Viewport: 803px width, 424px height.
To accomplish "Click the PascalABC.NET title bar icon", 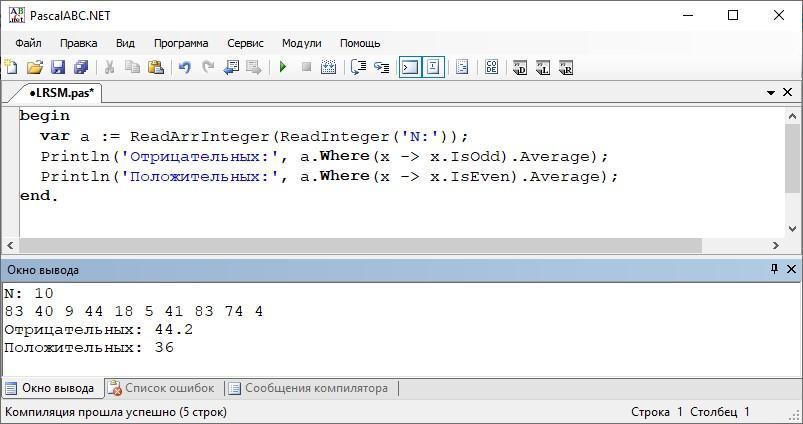I will [x=16, y=14].
